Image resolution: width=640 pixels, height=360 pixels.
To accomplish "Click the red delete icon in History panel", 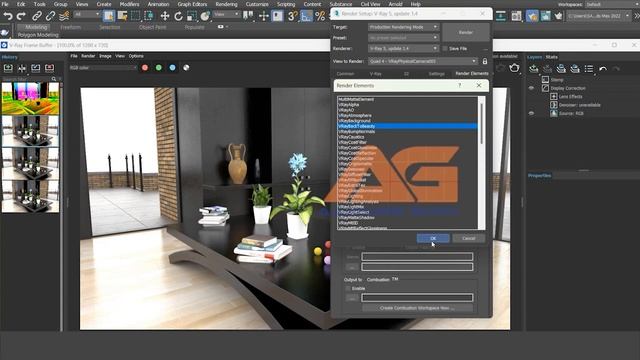I will (x=49, y=68).
